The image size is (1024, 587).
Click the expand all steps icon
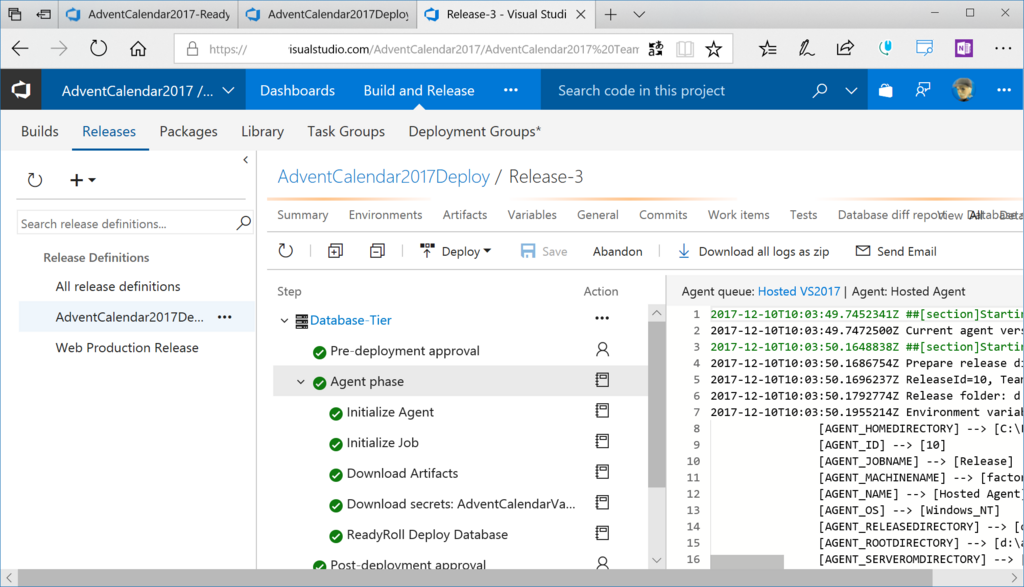336,251
